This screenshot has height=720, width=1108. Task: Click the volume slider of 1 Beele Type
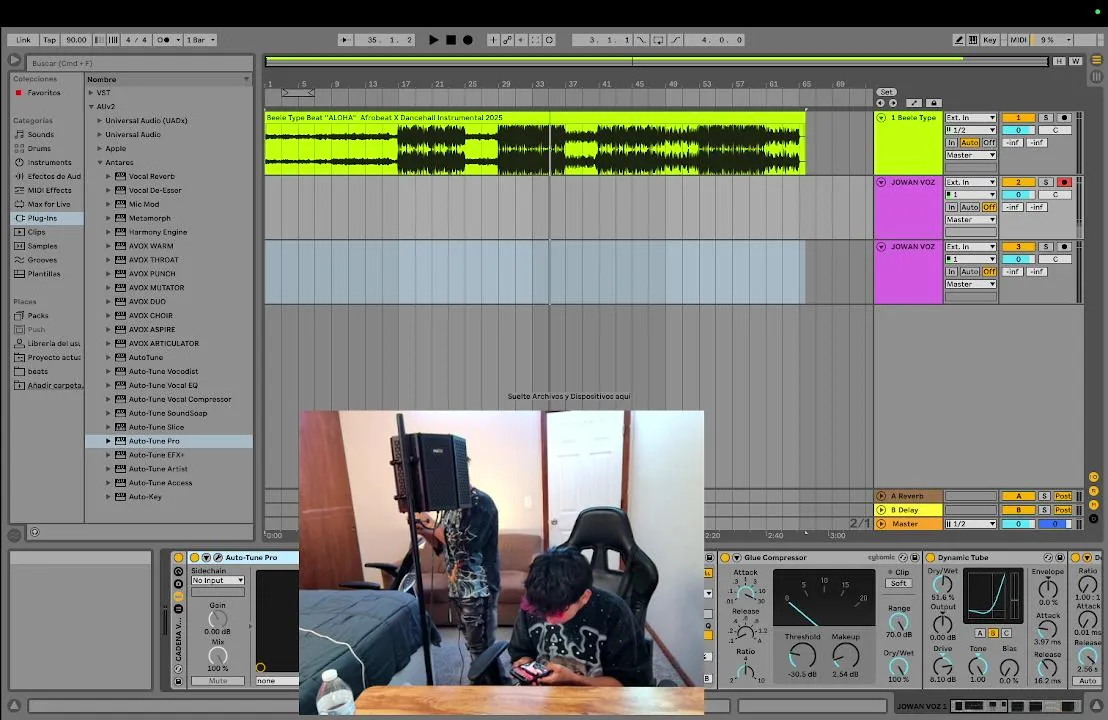point(1018,130)
